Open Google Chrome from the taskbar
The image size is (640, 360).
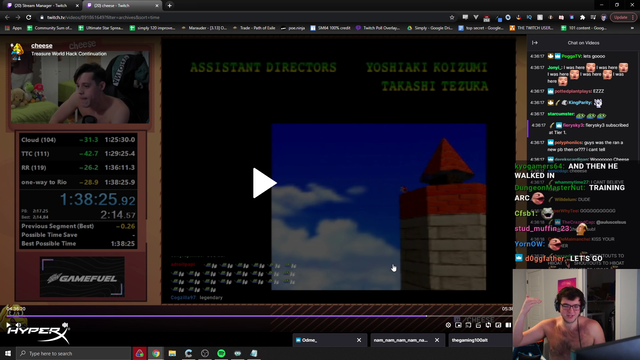tap(156, 353)
